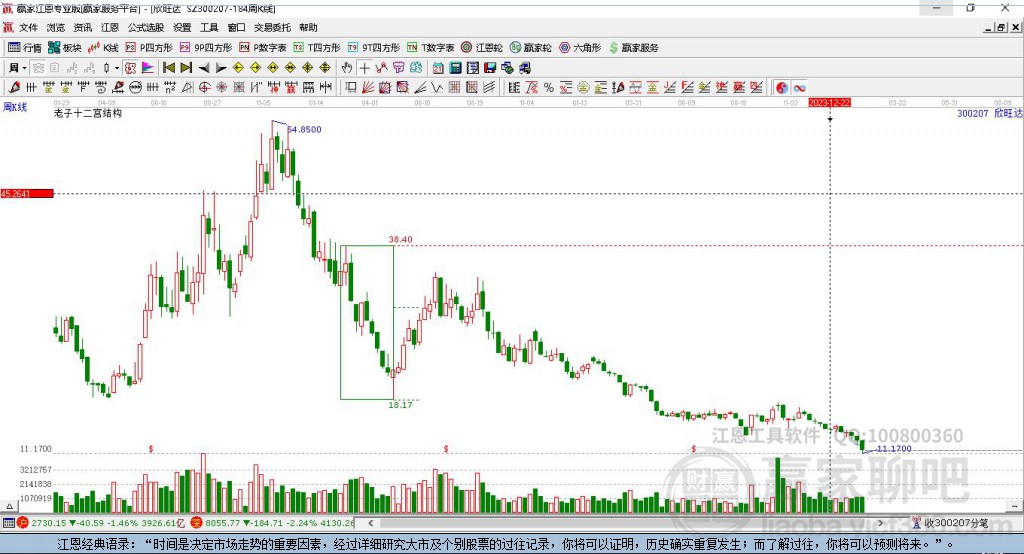Click the rights adjustment 权 icon
The height and width of the screenshot is (554, 1024).
(x=131, y=68)
